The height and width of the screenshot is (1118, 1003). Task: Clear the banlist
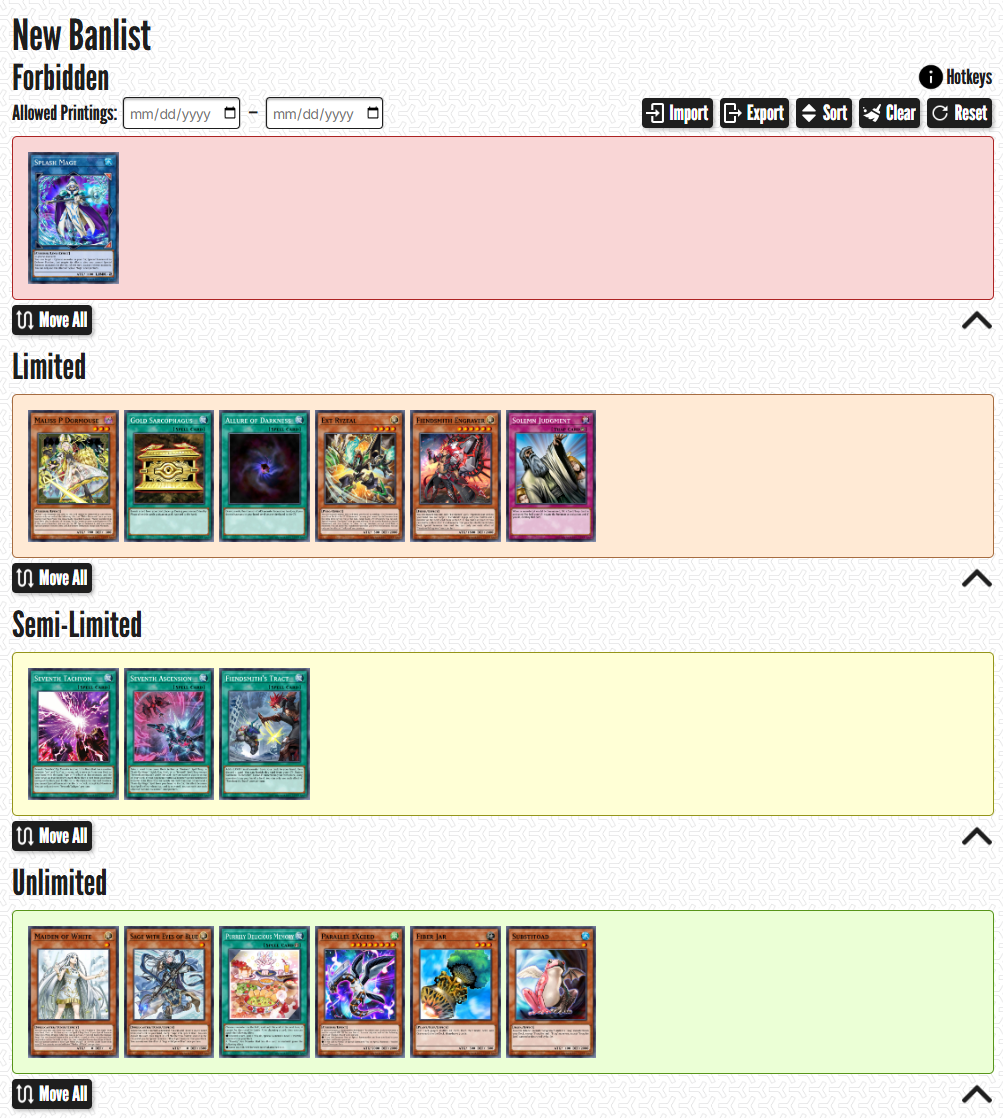[890, 113]
